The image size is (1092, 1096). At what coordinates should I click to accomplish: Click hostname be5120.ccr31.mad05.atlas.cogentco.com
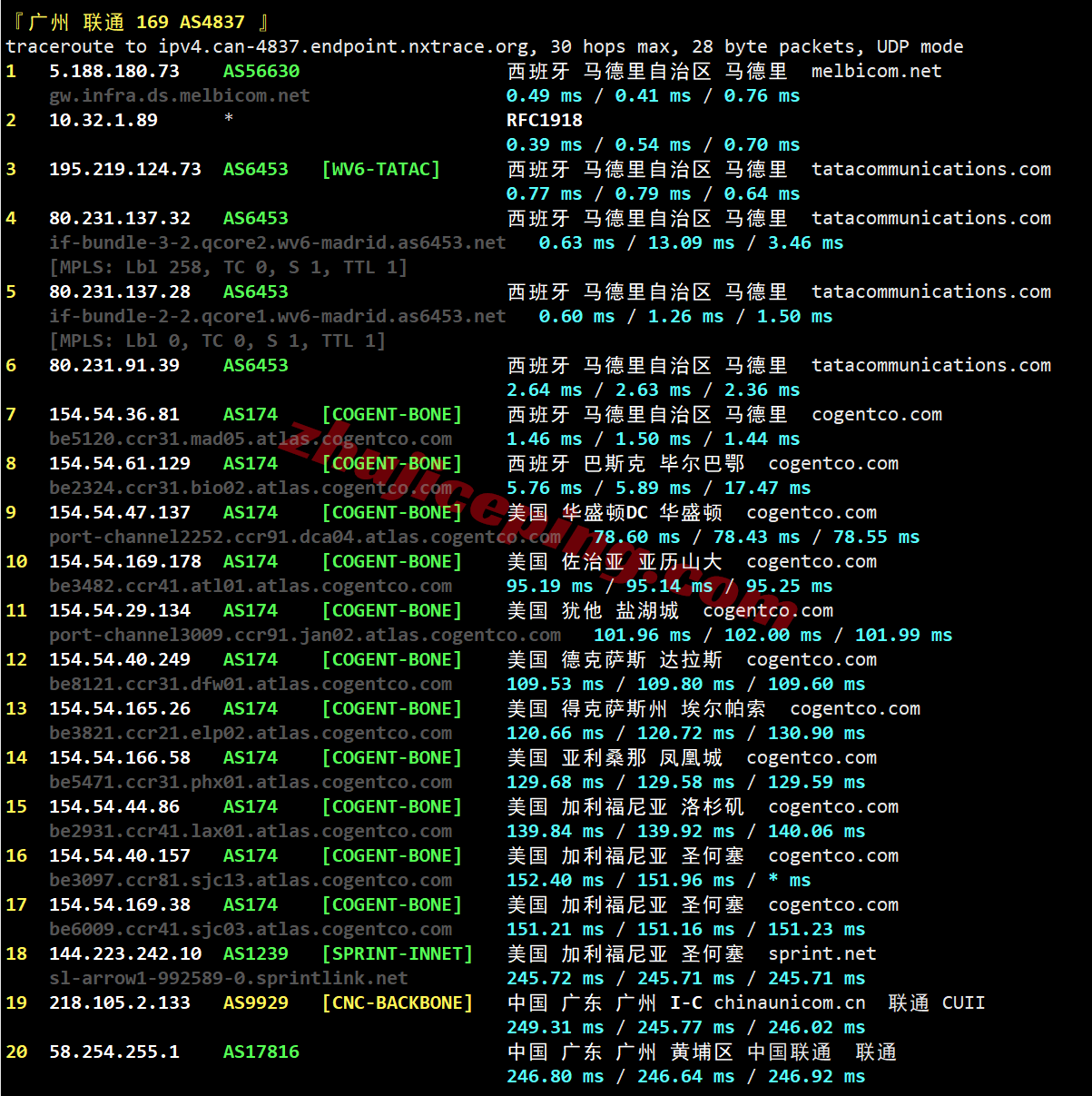point(251,439)
